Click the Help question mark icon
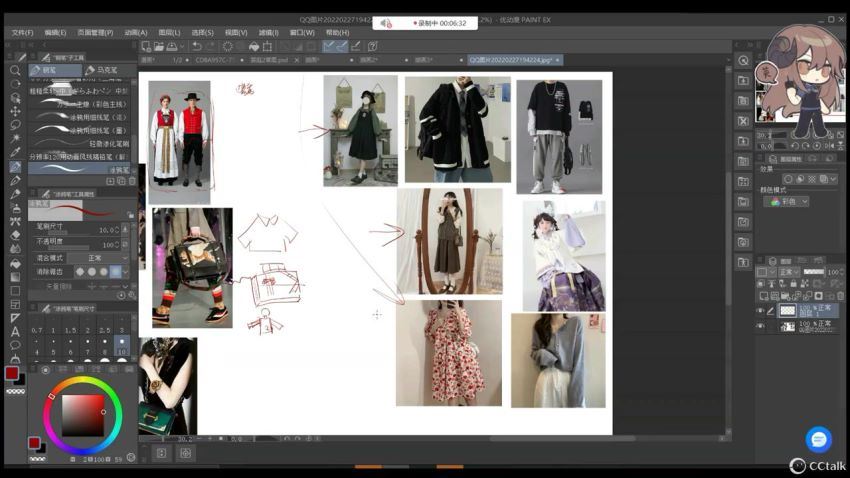This screenshot has width=850, height=478. (x=372, y=47)
